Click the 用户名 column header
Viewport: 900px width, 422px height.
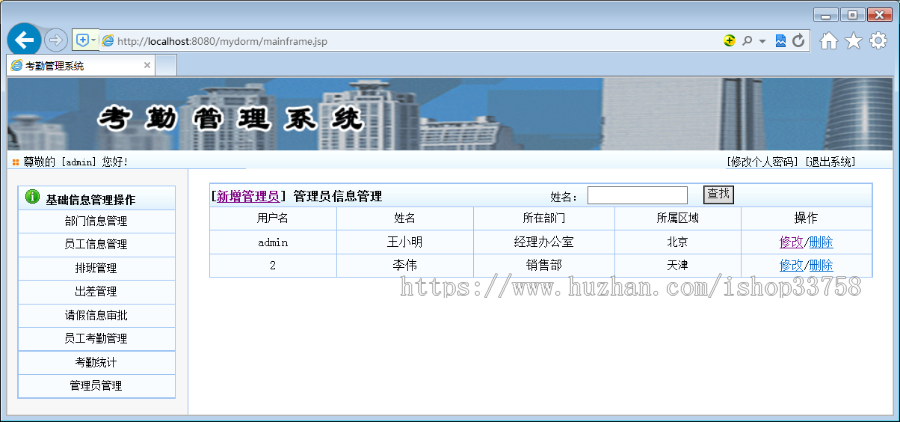tap(273, 218)
